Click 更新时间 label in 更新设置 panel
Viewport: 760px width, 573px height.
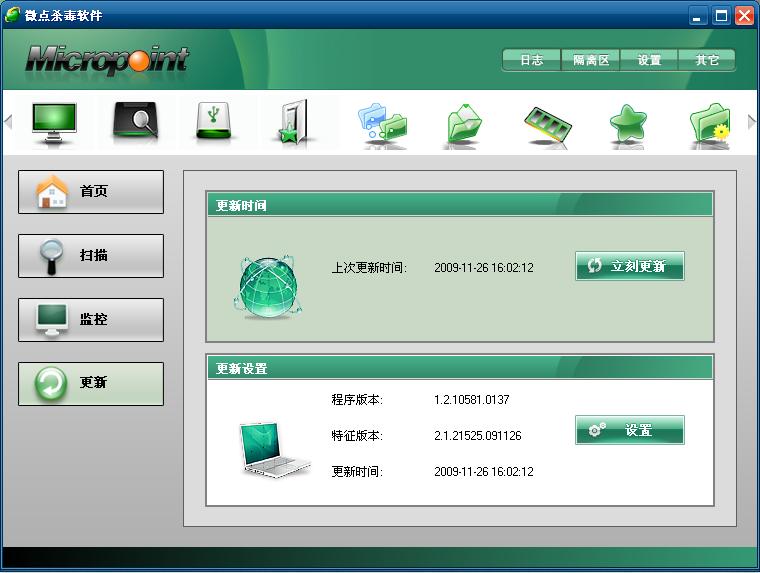point(357,471)
